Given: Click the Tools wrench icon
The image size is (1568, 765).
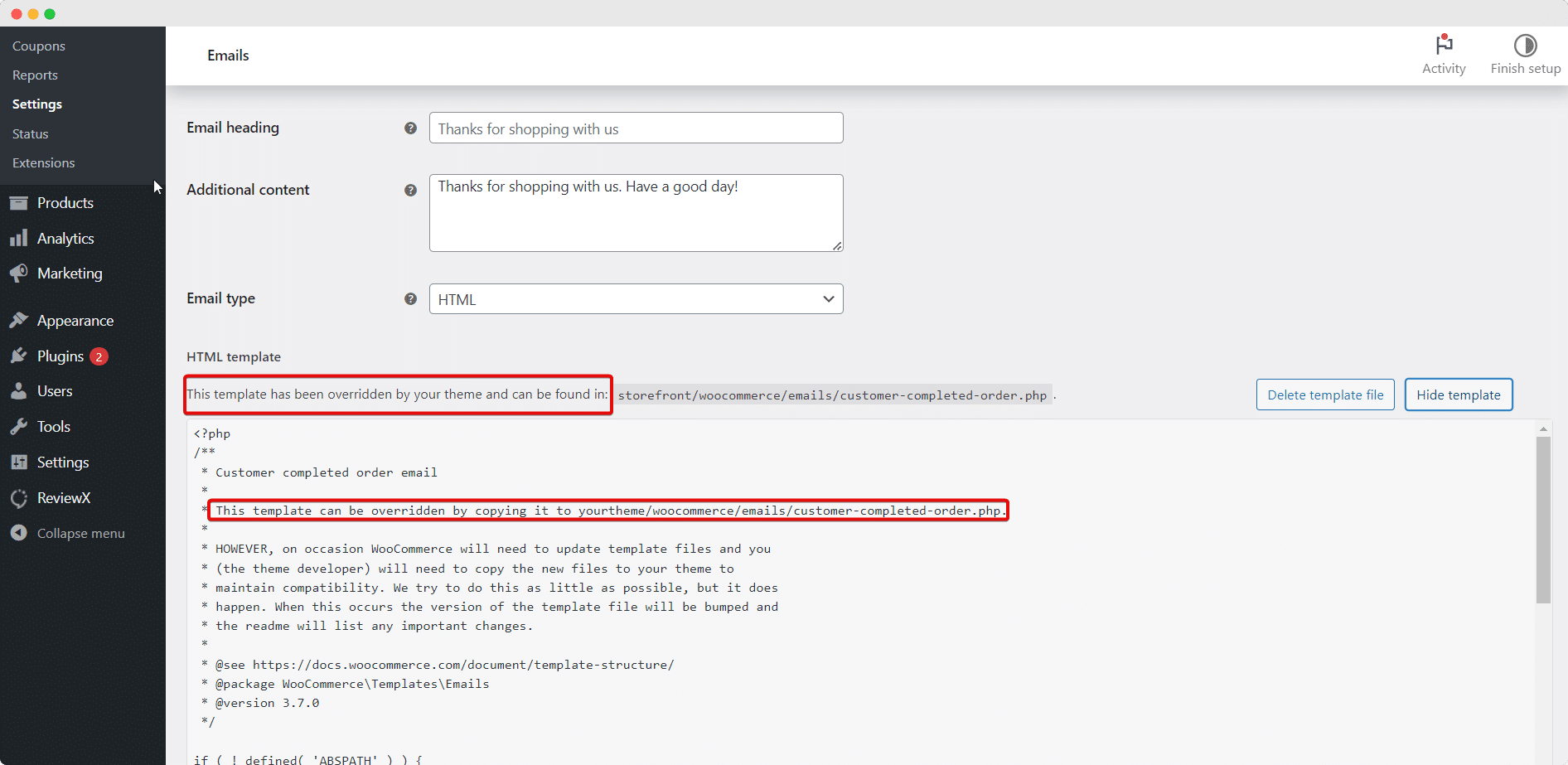Looking at the screenshot, I should (18, 427).
